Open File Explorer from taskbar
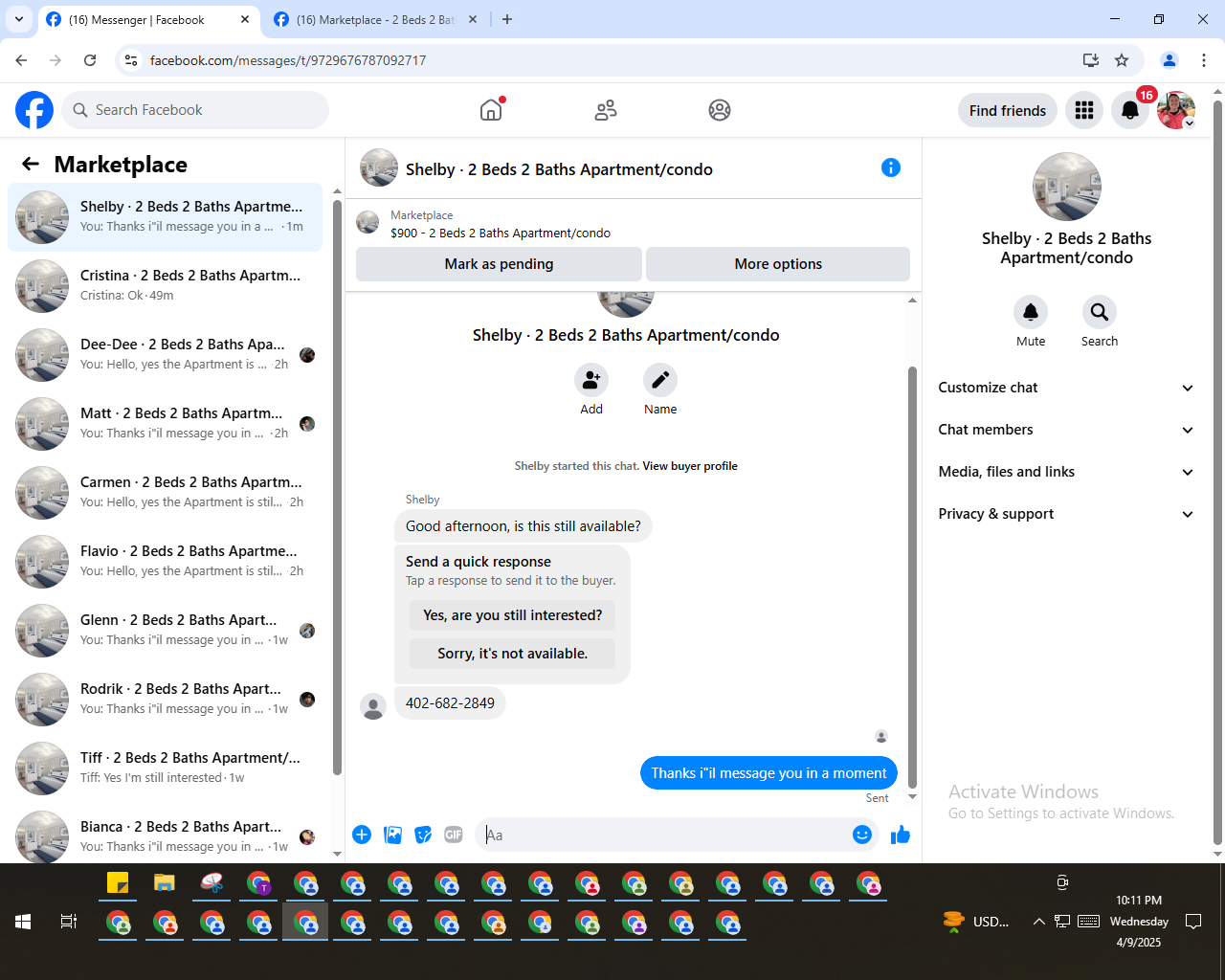 click(165, 882)
